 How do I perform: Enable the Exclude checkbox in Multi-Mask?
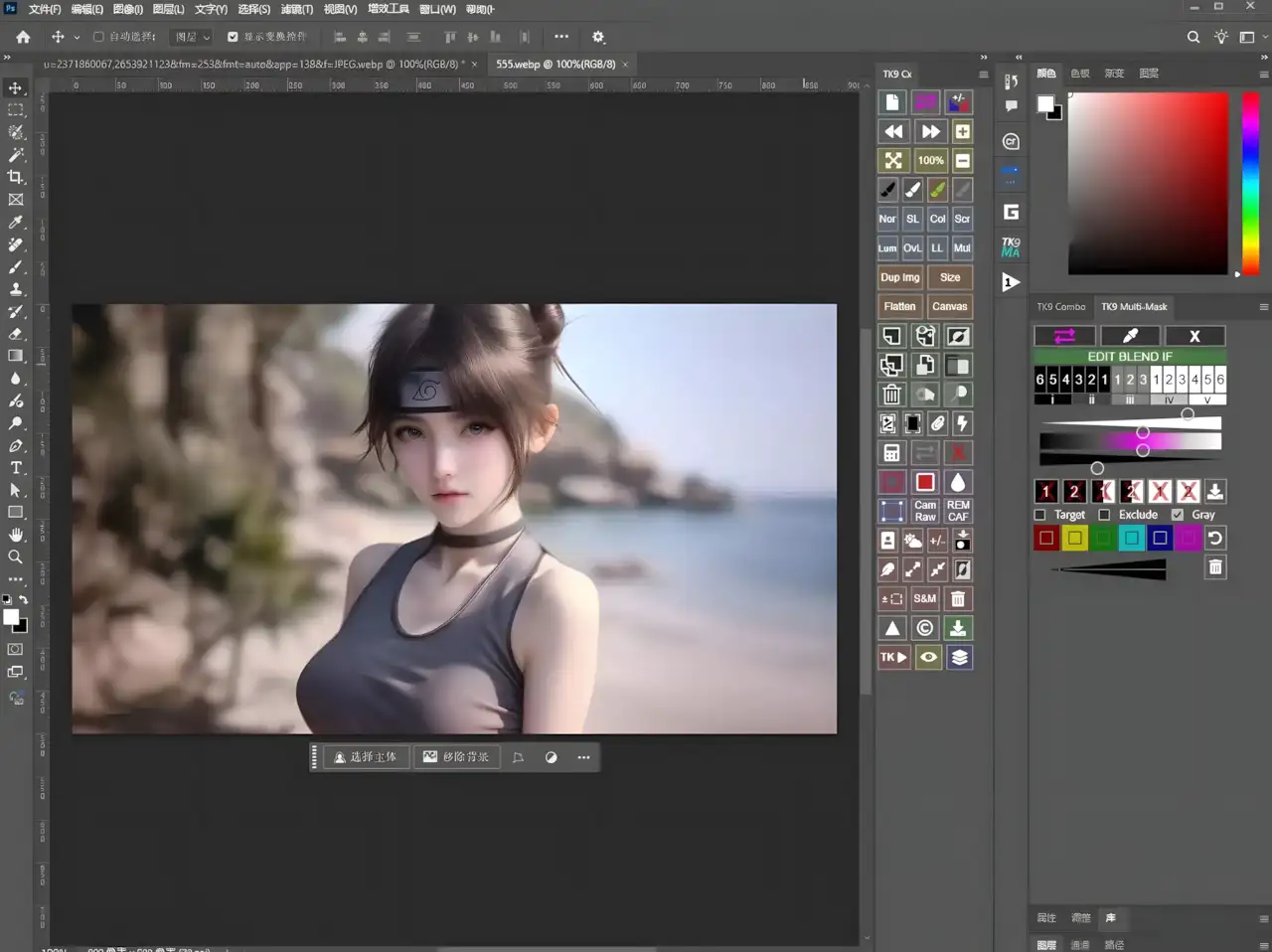[x=1104, y=515]
